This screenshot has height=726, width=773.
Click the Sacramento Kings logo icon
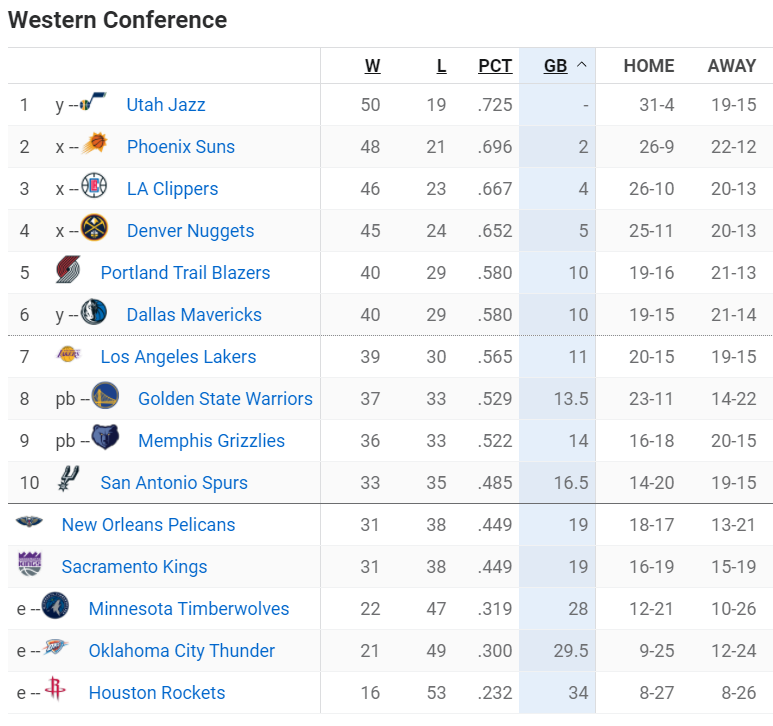(30, 564)
